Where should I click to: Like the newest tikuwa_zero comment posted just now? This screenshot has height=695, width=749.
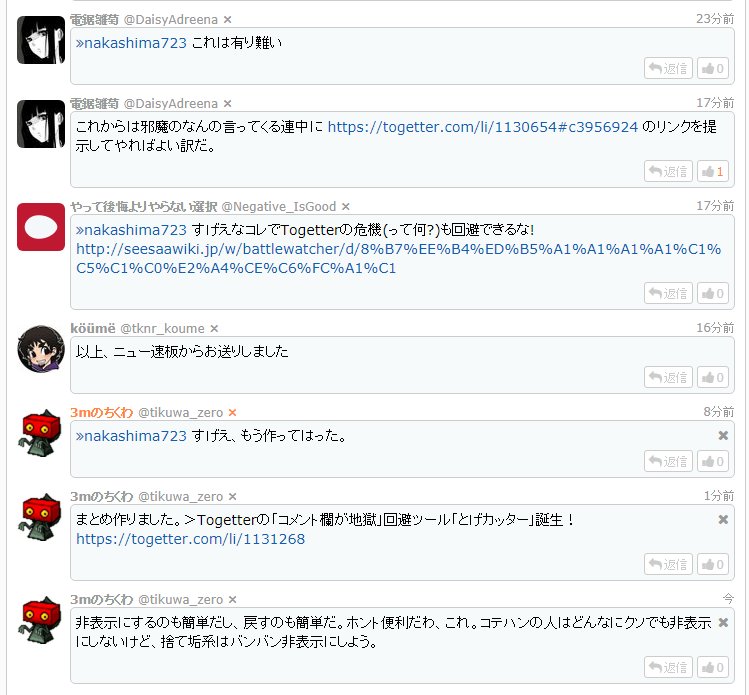click(x=712, y=668)
